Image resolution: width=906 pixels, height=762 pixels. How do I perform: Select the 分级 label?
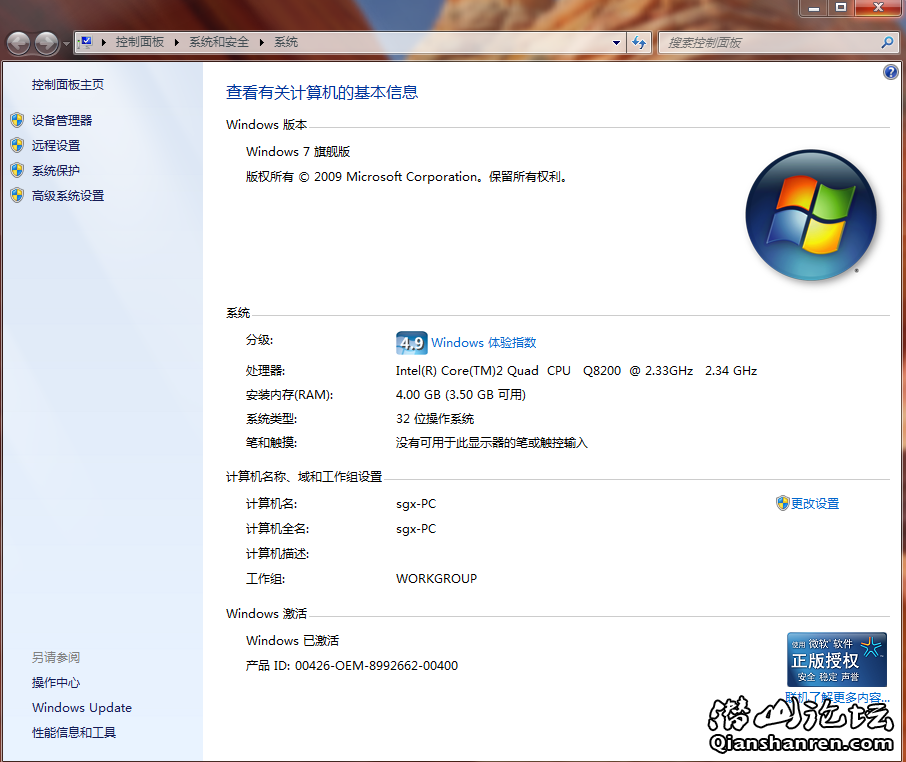point(259,340)
